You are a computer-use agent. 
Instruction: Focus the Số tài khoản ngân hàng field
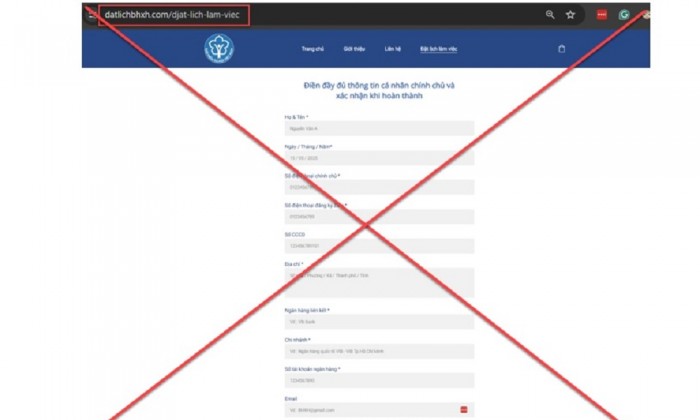tap(379, 381)
